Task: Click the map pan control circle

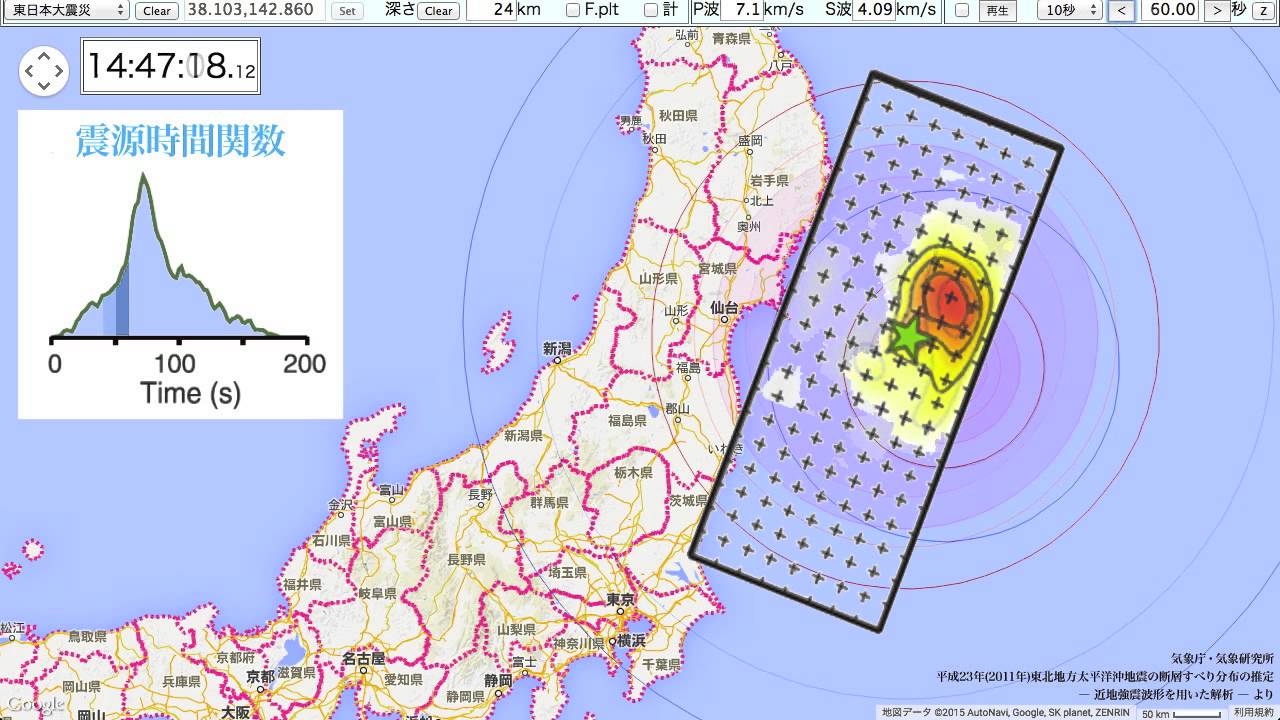Action: [x=44, y=71]
